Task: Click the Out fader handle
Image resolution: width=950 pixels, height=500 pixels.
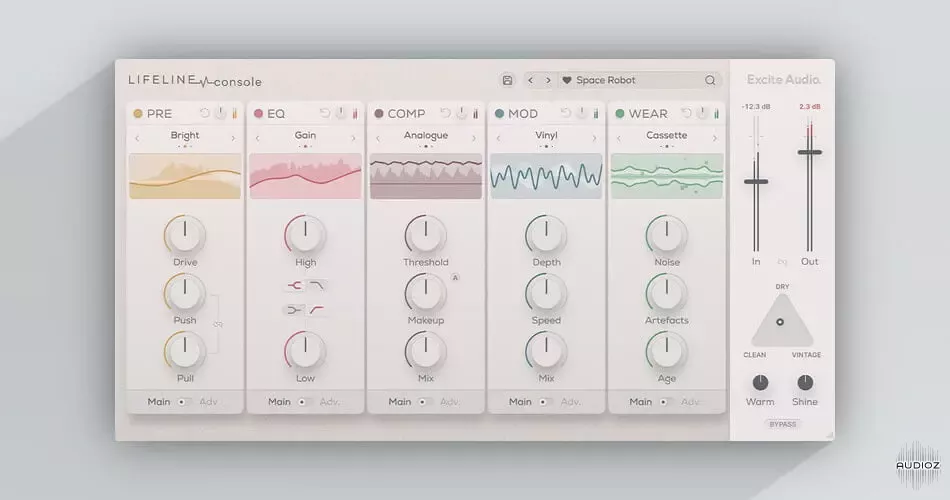Action: click(809, 153)
